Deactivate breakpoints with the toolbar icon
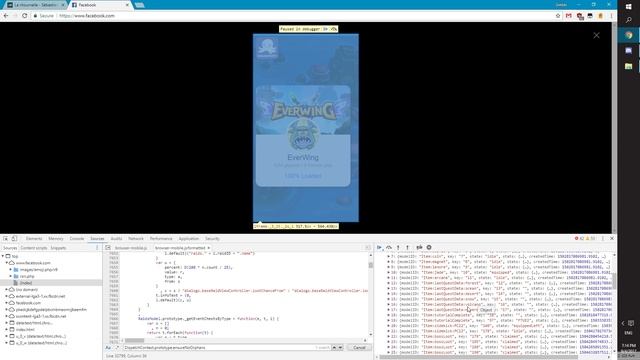The height and width of the screenshot is (360, 640). point(419,247)
